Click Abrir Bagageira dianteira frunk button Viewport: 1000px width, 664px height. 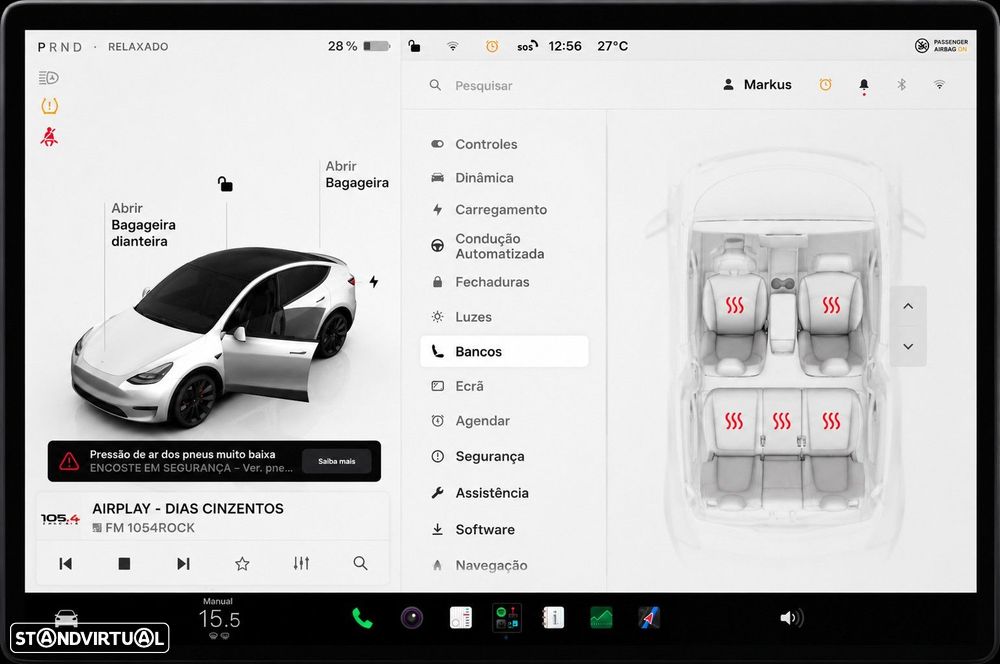pyautogui.click(x=143, y=225)
